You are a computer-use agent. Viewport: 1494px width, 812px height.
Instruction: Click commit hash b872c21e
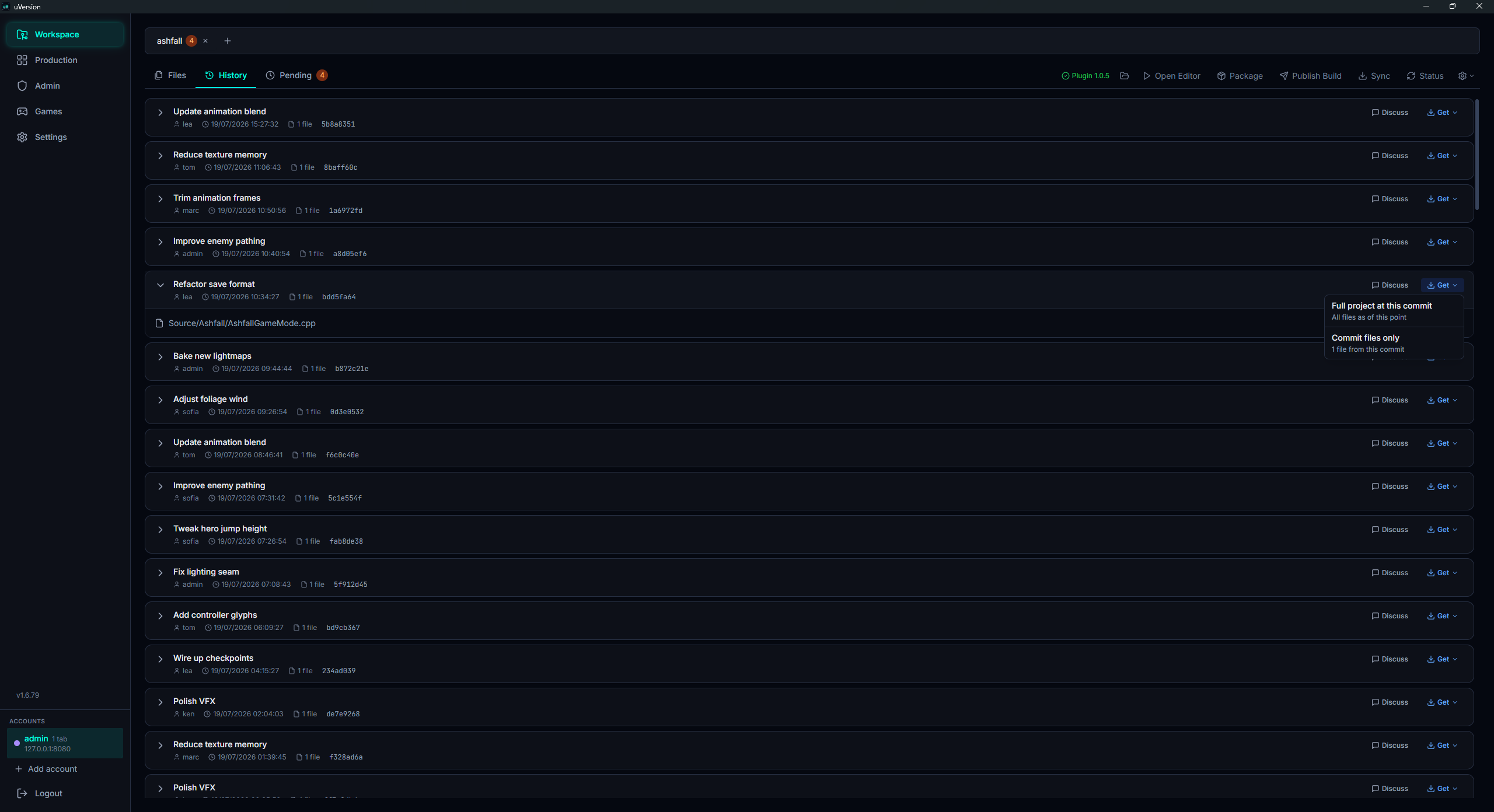click(351, 369)
